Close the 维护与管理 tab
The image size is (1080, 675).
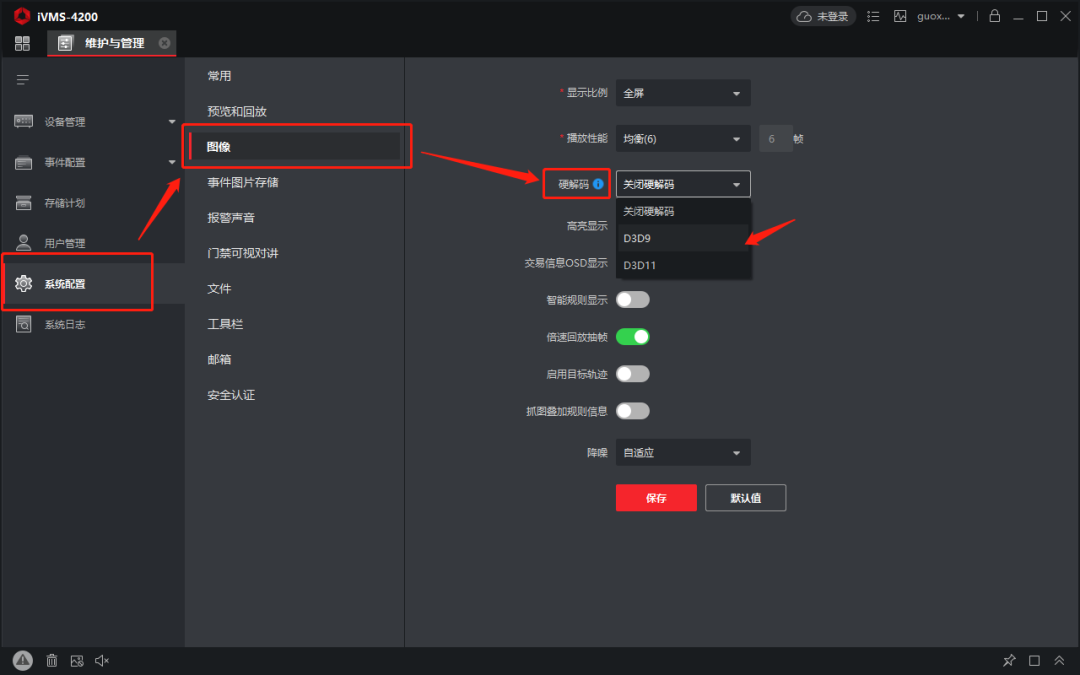pyautogui.click(x=164, y=43)
